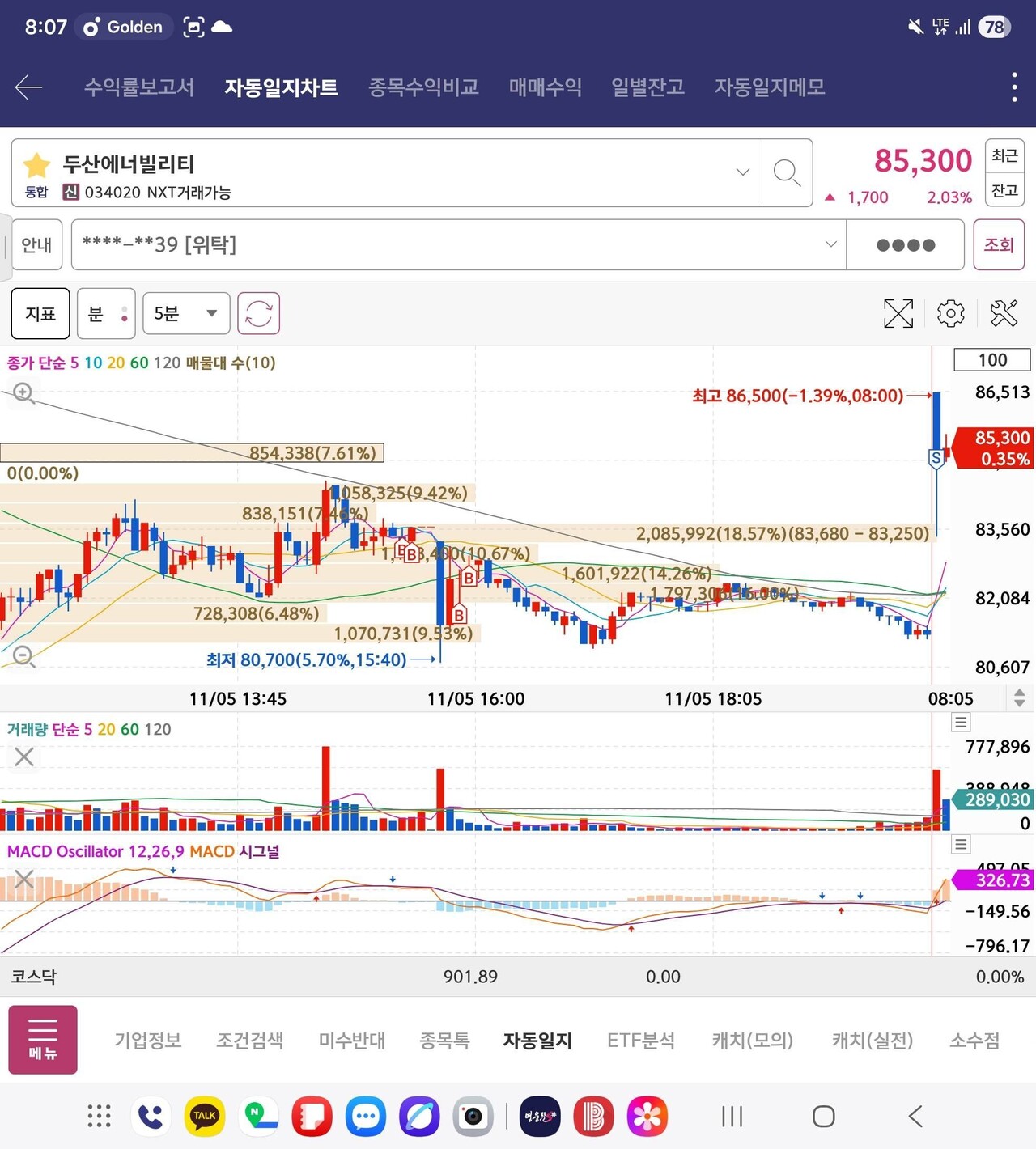Image resolution: width=1036 pixels, height=1149 pixels.
Task: Open the 메뉴 hamburger panel
Action: pyautogui.click(x=42, y=1039)
